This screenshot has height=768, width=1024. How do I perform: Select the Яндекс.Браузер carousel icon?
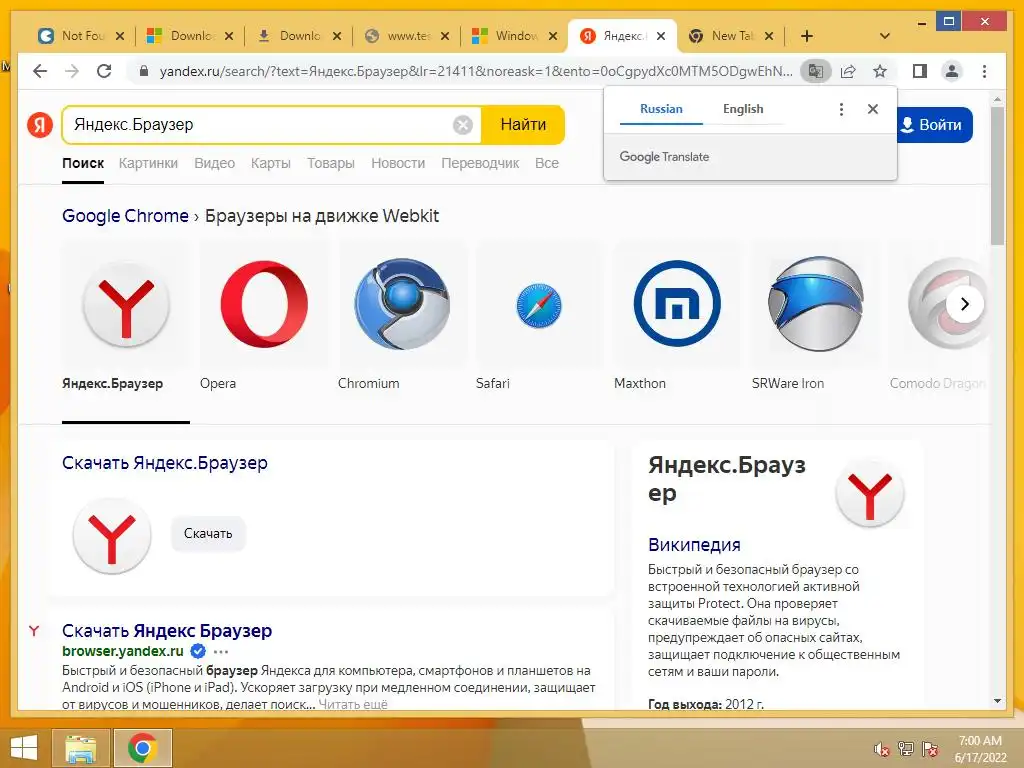coord(126,304)
